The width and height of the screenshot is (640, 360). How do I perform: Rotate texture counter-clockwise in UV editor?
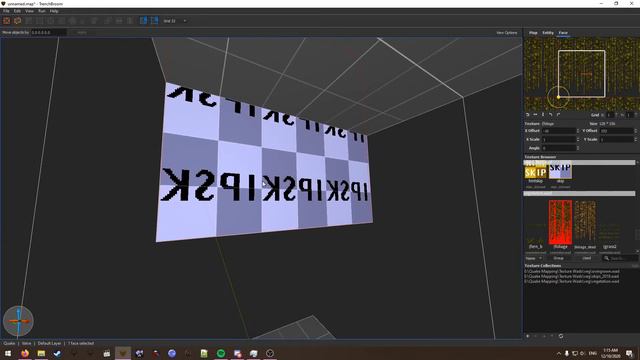click(551, 115)
